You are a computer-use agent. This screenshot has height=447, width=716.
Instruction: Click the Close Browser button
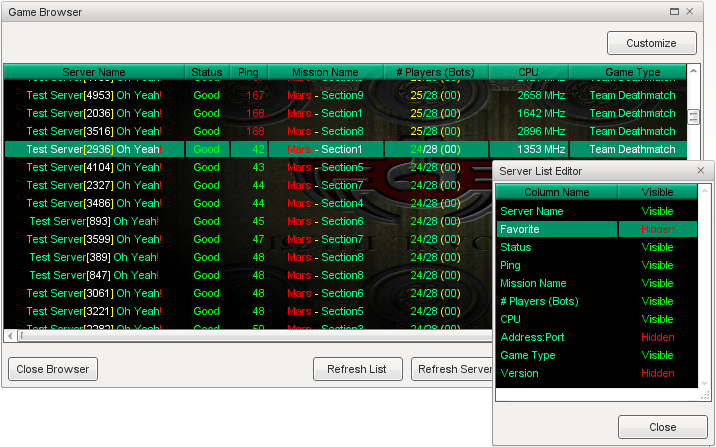click(53, 369)
